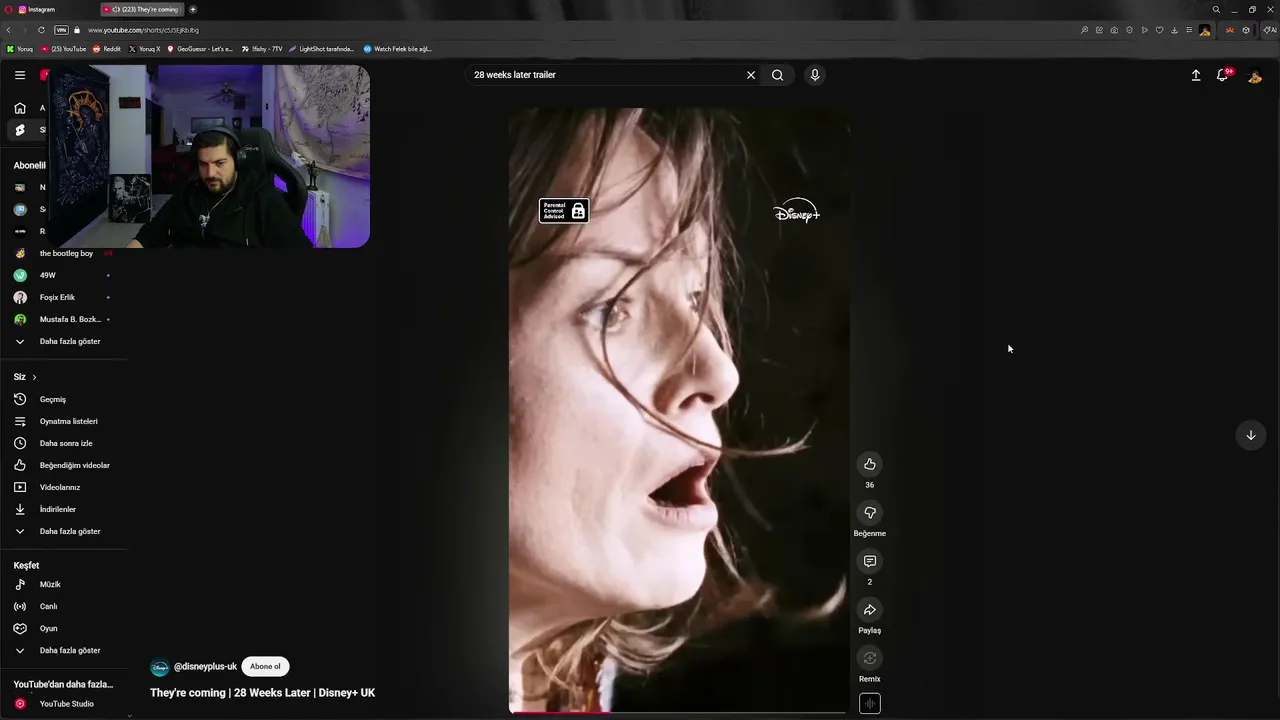Open Watch Felek bile ağl... bookmark
This screenshot has height=720, width=1280.
(x=398, y=48)
